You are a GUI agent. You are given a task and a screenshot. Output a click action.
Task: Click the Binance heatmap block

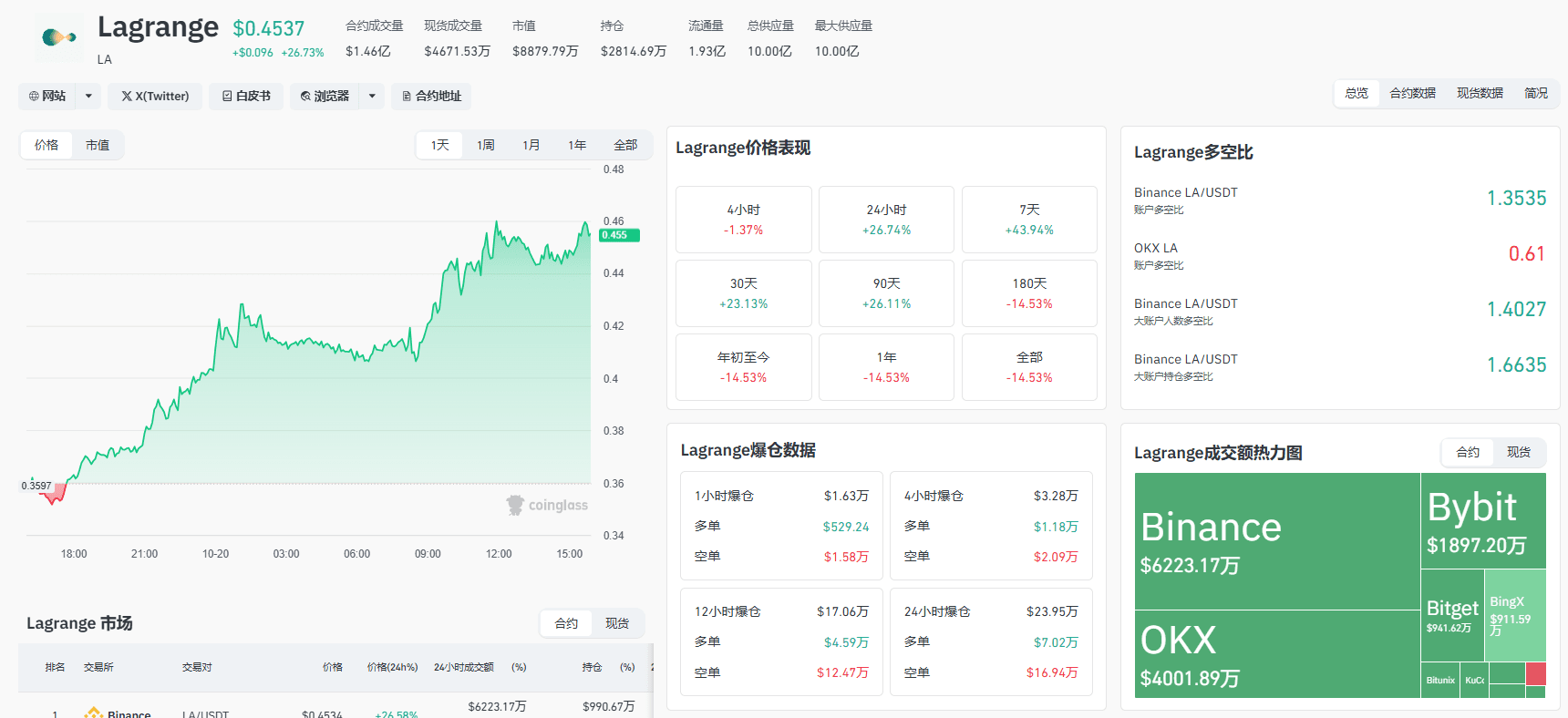(x=1277, y=541)
